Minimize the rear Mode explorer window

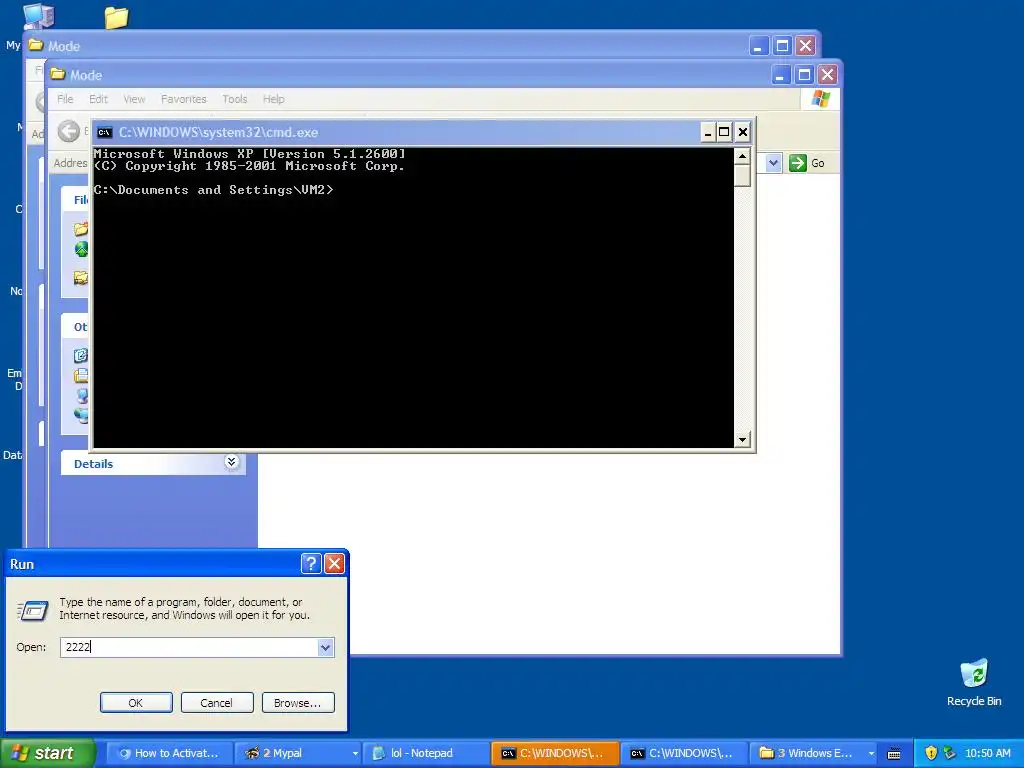coord(758,46)
